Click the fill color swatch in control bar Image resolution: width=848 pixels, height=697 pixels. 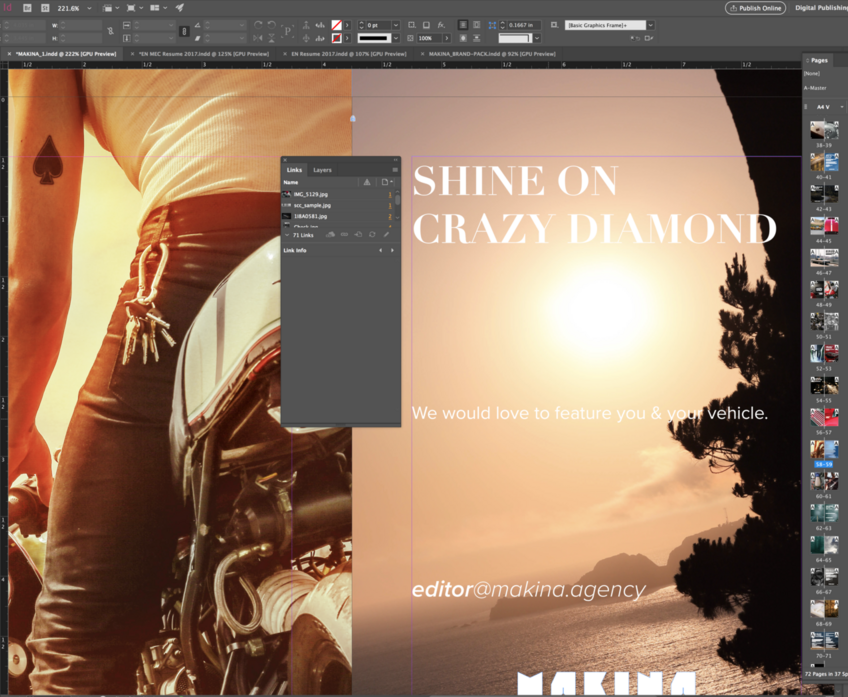336,25
